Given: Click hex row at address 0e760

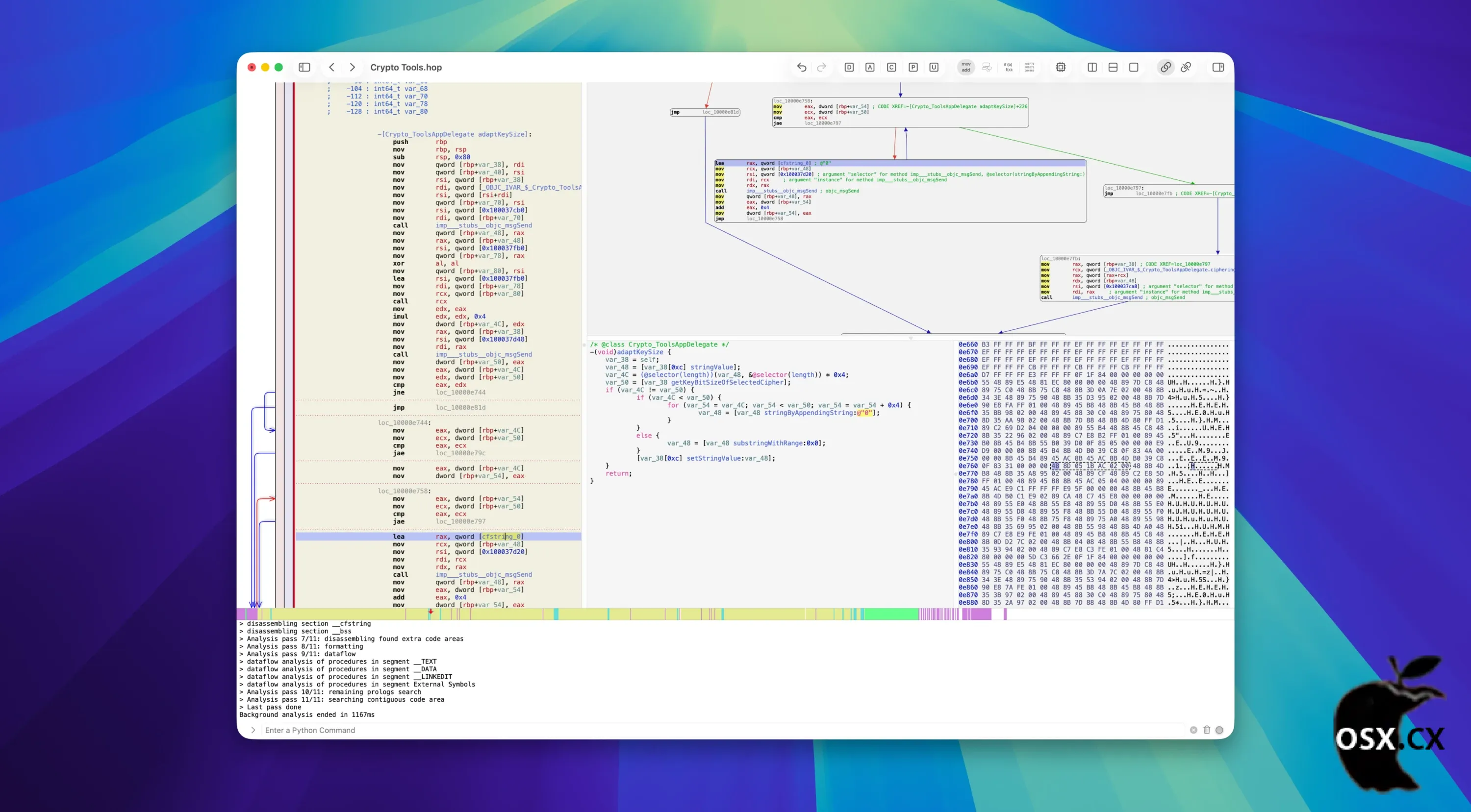Looking at the screenshot, I should click(1093, 466).
